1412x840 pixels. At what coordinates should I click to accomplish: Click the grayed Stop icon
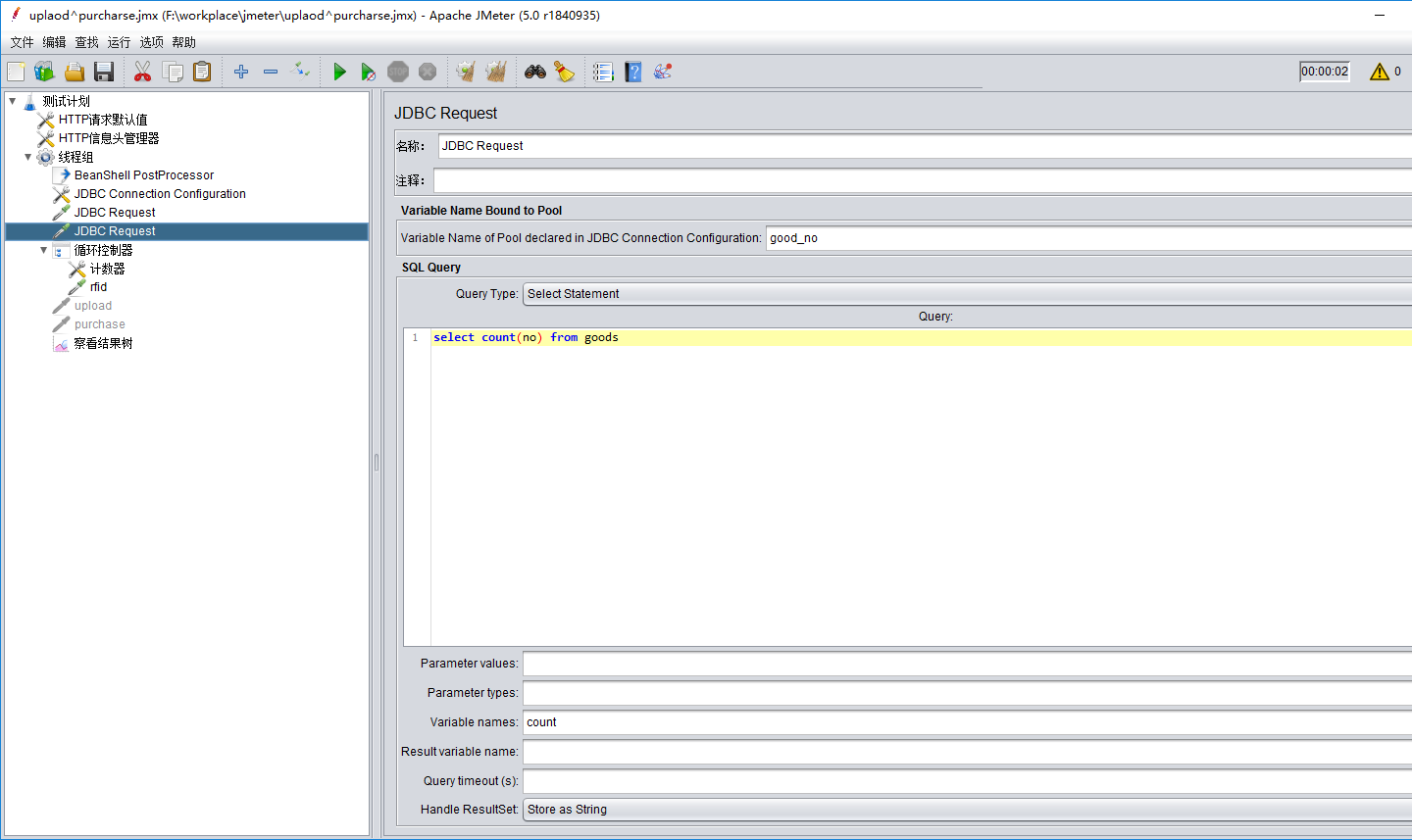(398, 72)
